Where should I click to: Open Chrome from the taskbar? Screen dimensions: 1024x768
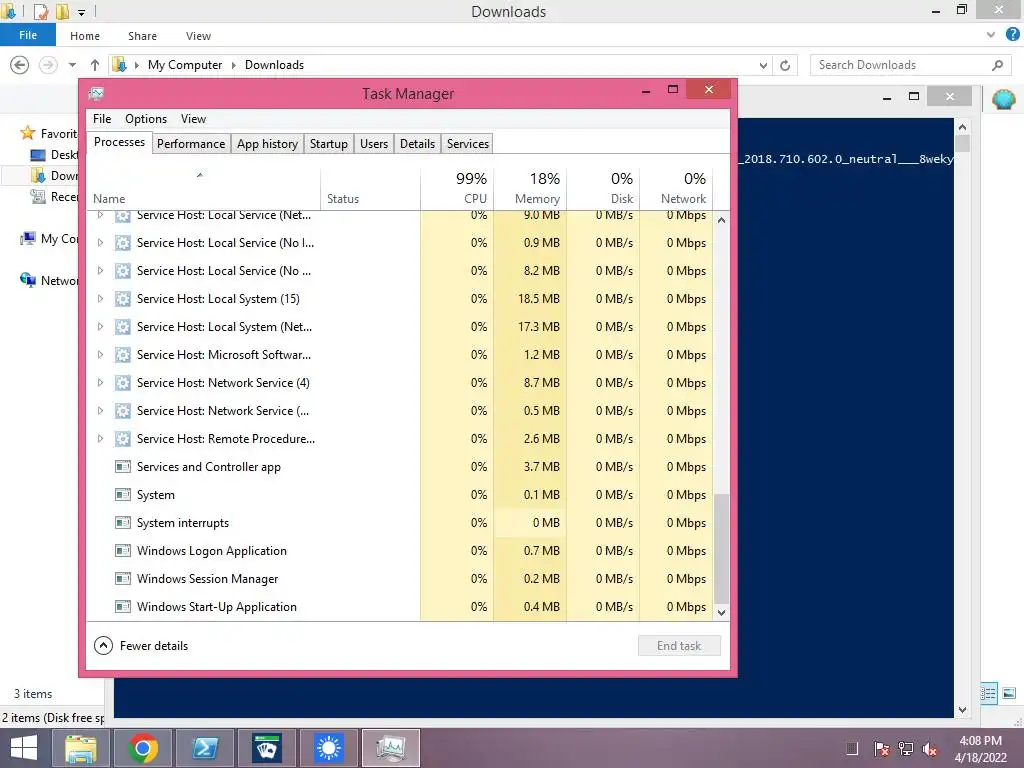[142, 748]
